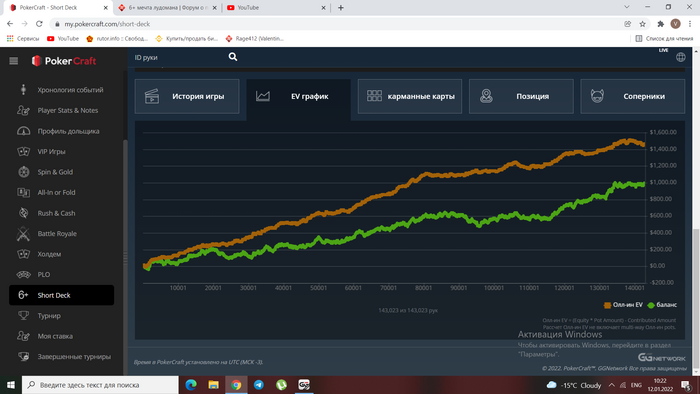This screenshot has width=700, height=394.
Task: Open Rush & Cash section label
Action: 56,213
